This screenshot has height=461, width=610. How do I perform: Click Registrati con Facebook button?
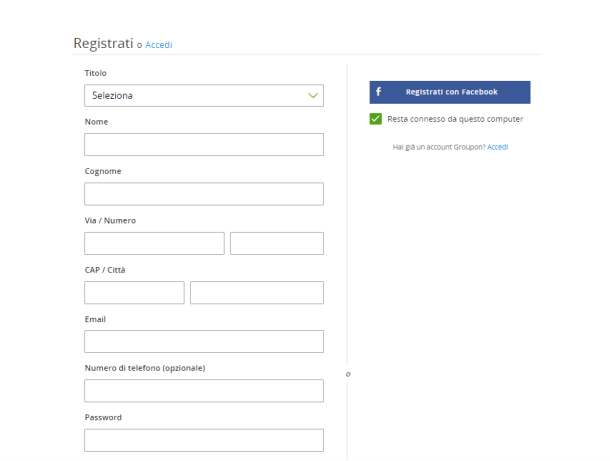[x=450, y=92]
